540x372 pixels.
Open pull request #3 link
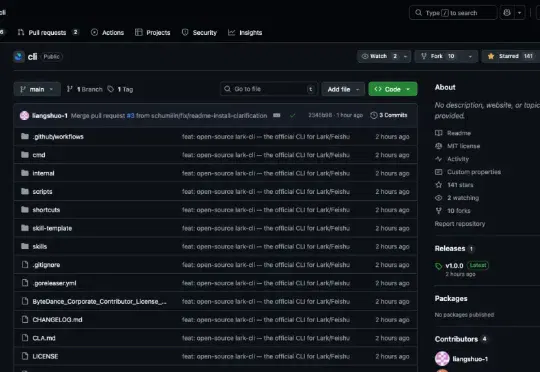[x=131, y=115]
